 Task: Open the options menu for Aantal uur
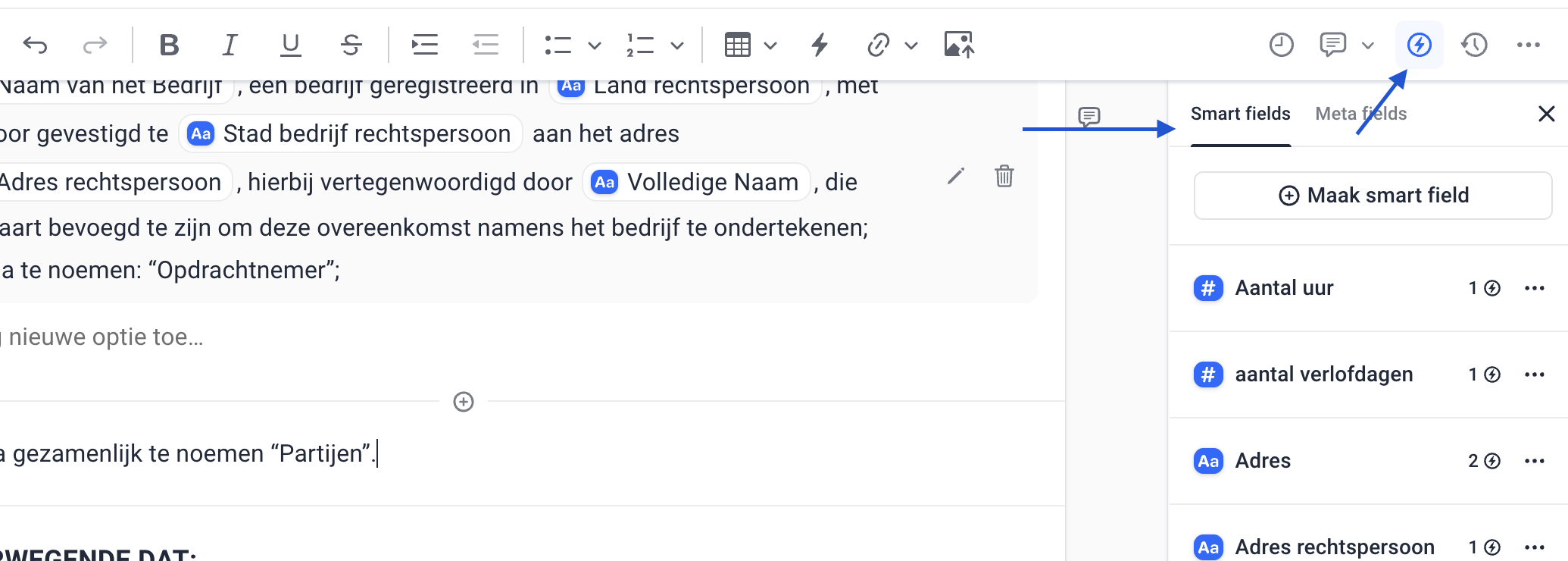click(1535, 288)
